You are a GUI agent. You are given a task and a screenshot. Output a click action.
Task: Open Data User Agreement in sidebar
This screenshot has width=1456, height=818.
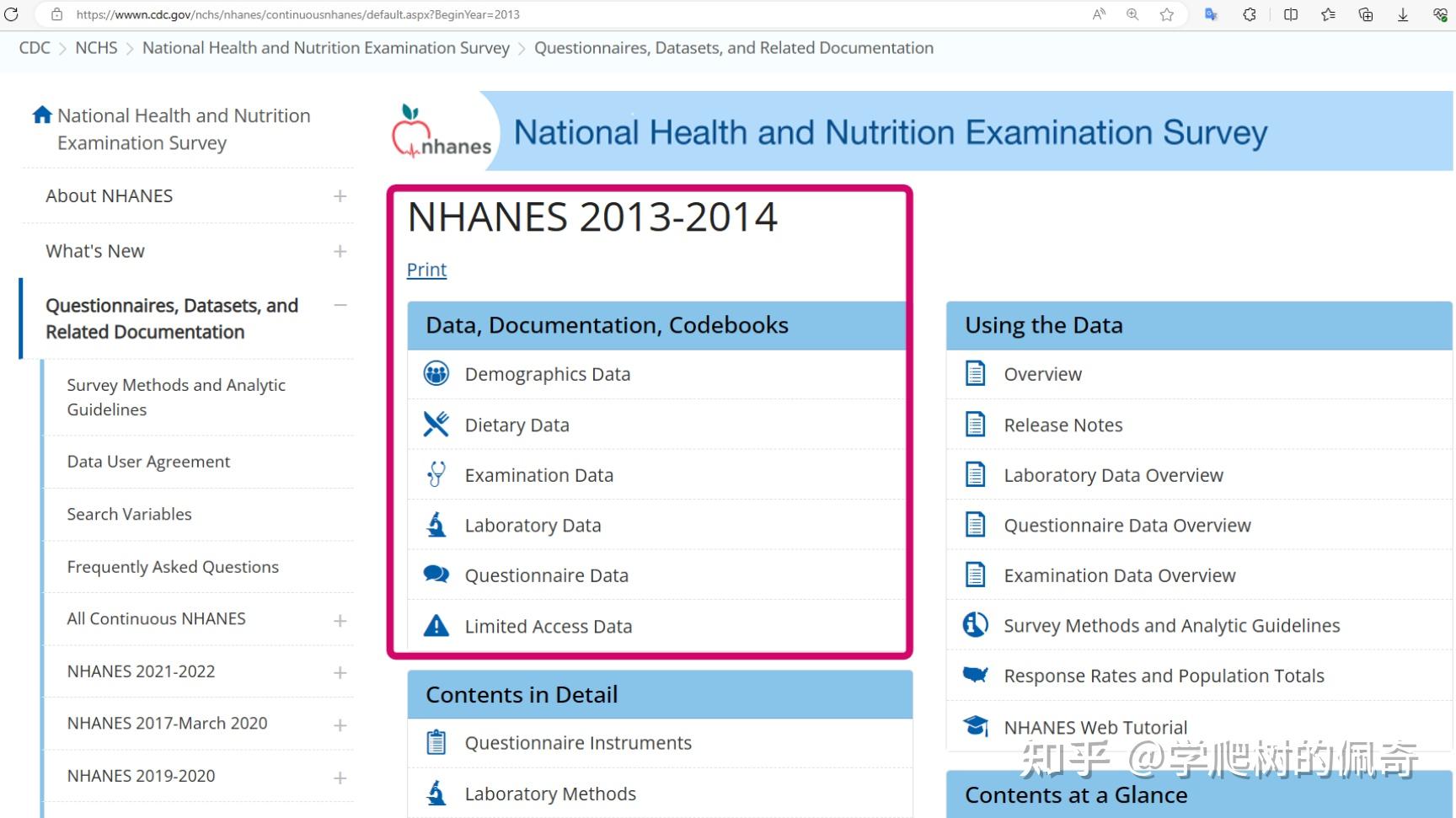coord(148,462)
